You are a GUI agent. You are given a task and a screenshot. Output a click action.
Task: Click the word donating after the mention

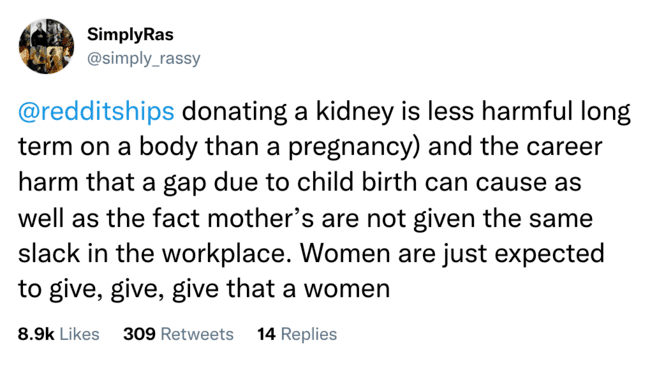tap(234, 112)
